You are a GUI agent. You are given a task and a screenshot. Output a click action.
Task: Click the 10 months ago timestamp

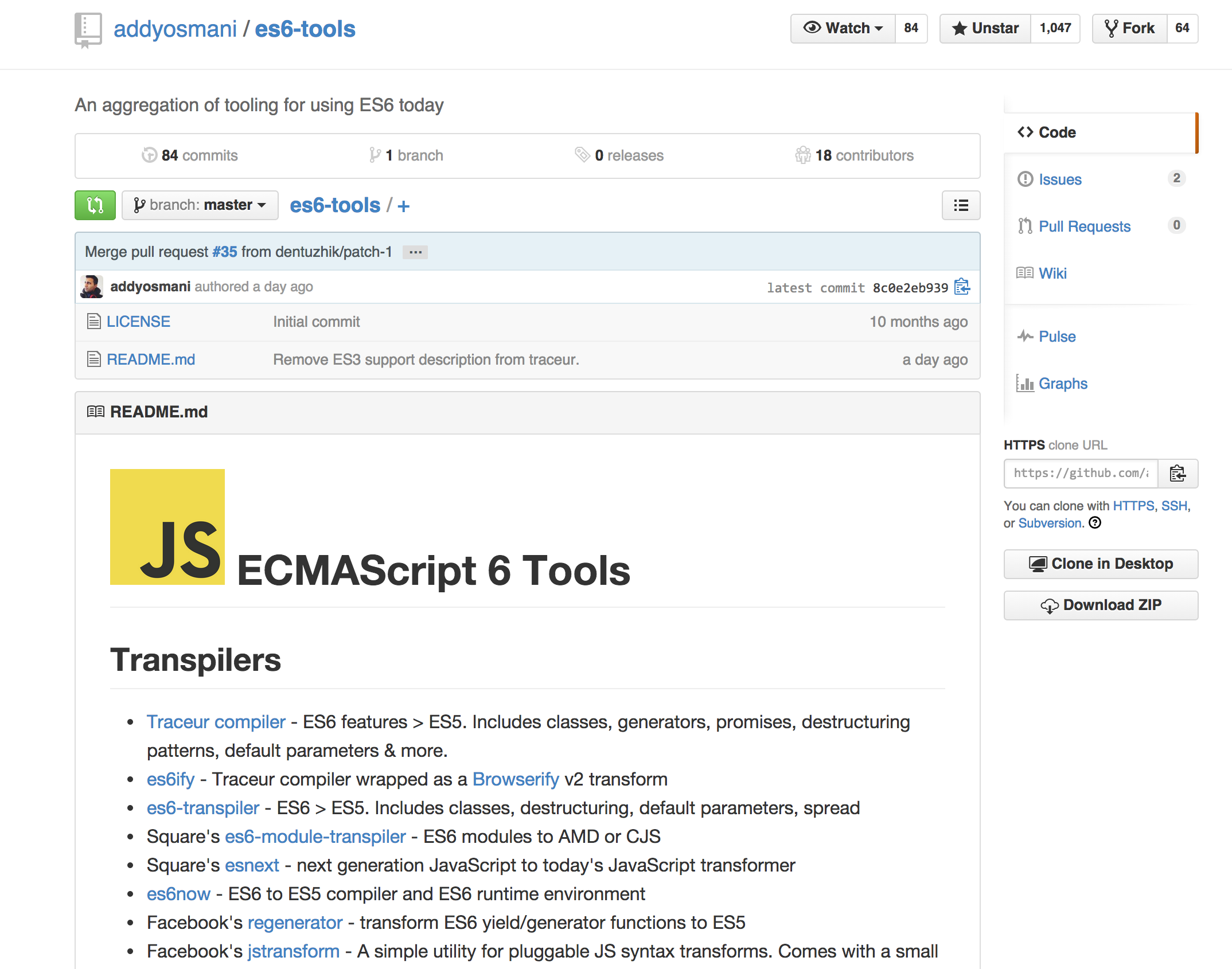coord(919,322)
